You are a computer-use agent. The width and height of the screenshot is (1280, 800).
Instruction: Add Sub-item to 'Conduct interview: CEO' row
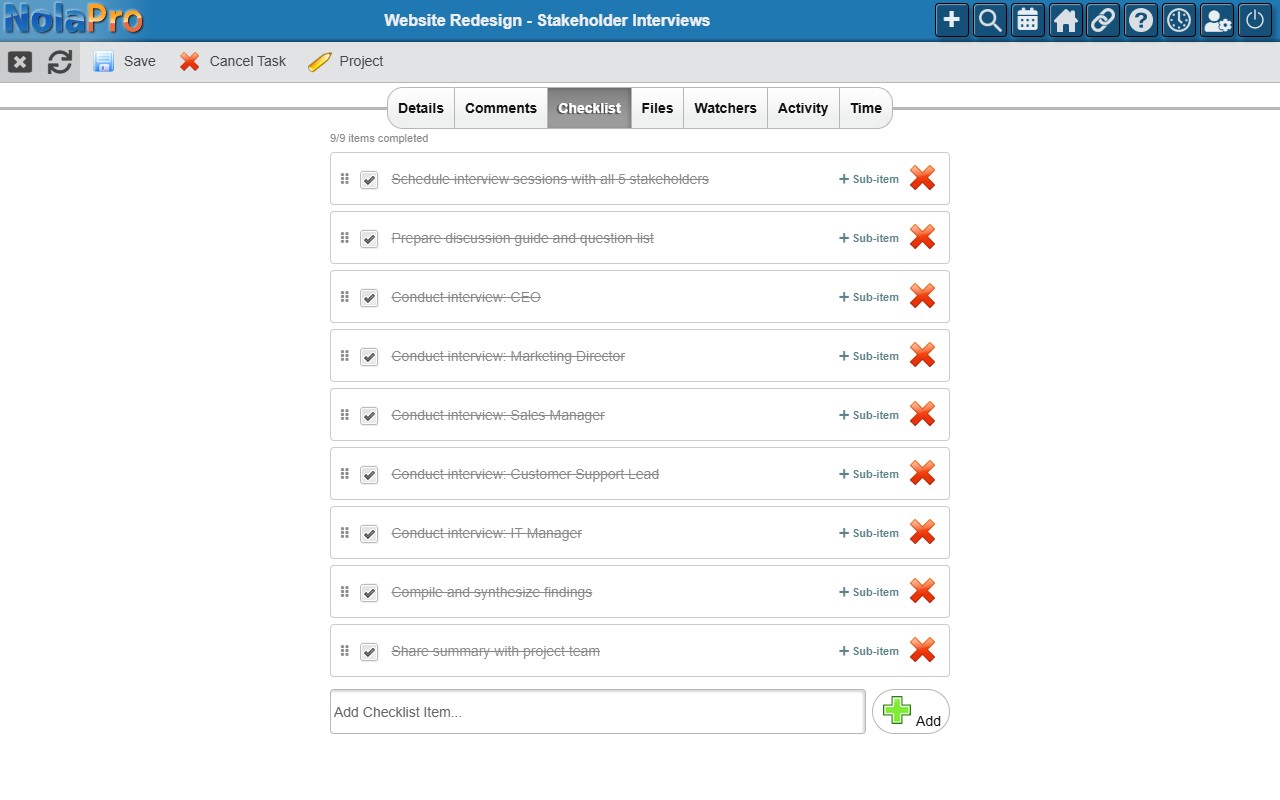click(869, 297)
